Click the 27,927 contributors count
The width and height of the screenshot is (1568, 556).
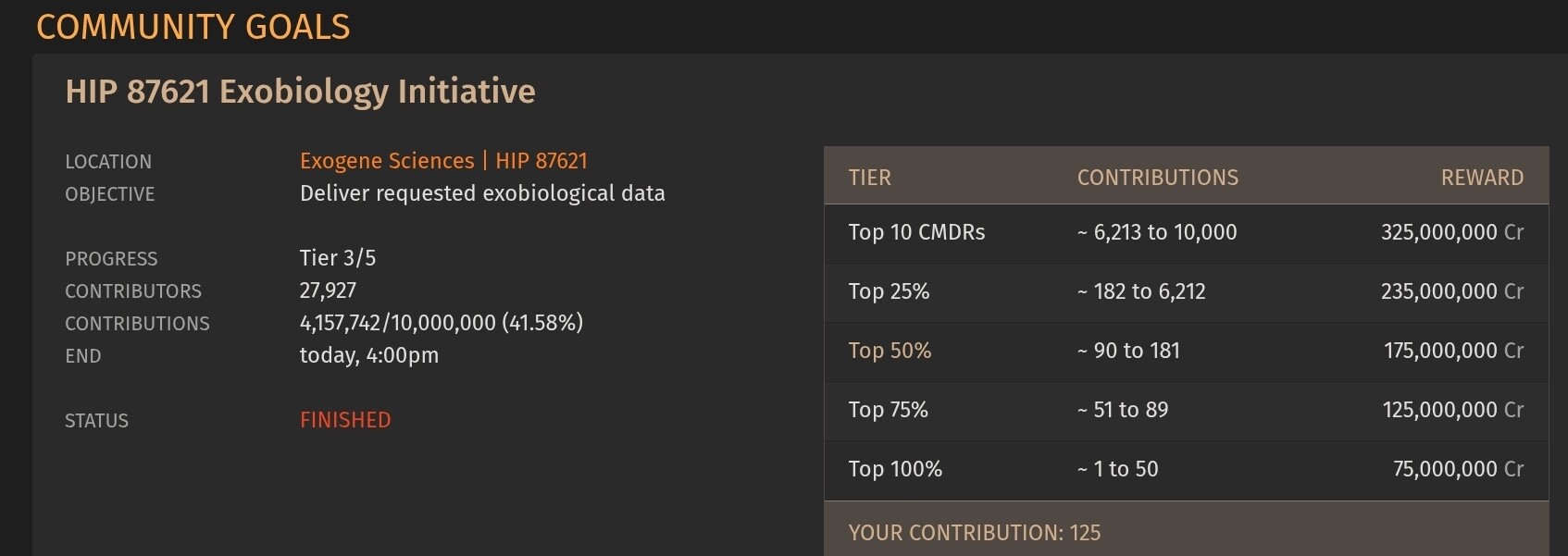[328, 290]
